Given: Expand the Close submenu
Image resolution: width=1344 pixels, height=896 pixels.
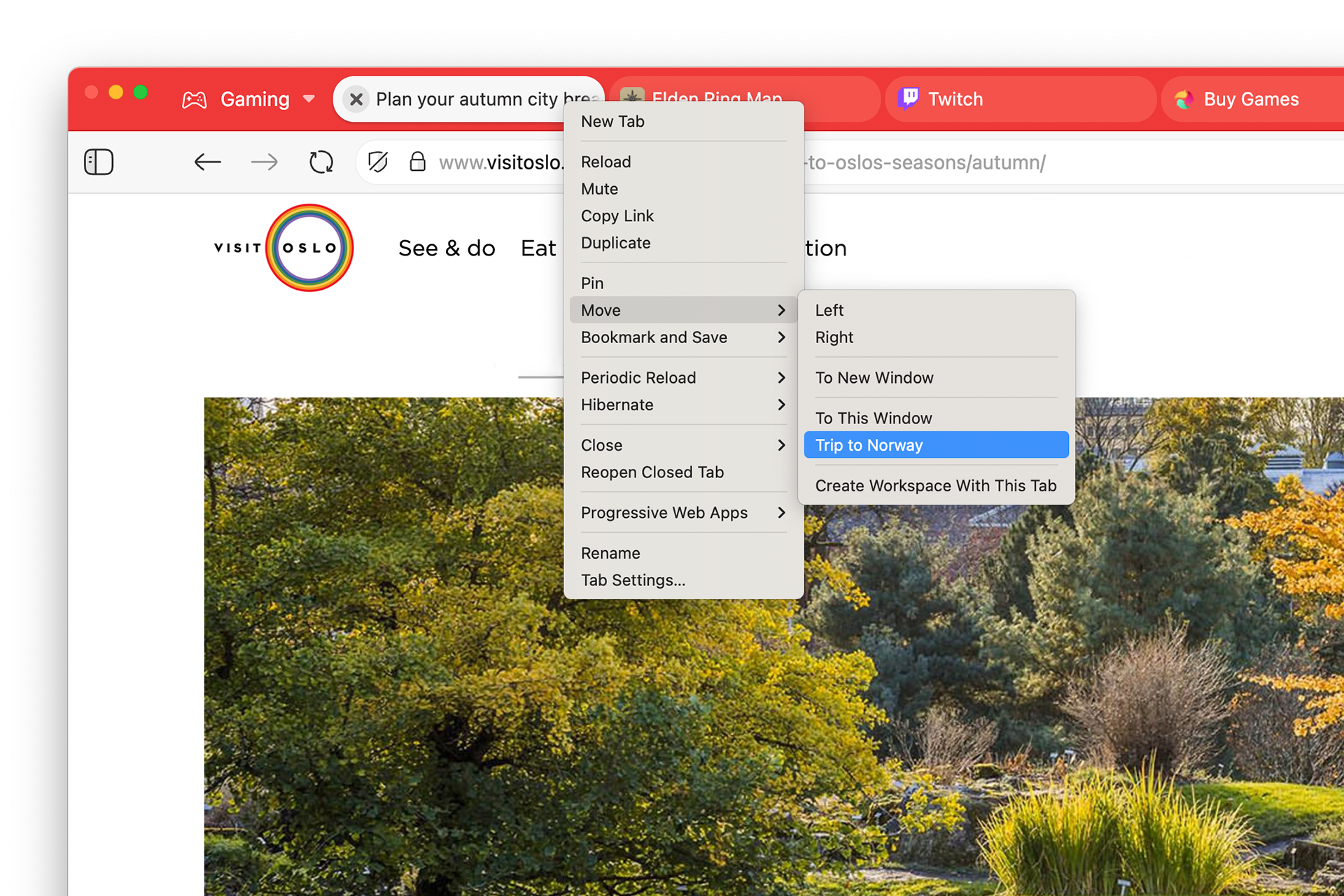Looking at the screenshot, I should coord(683,445).
